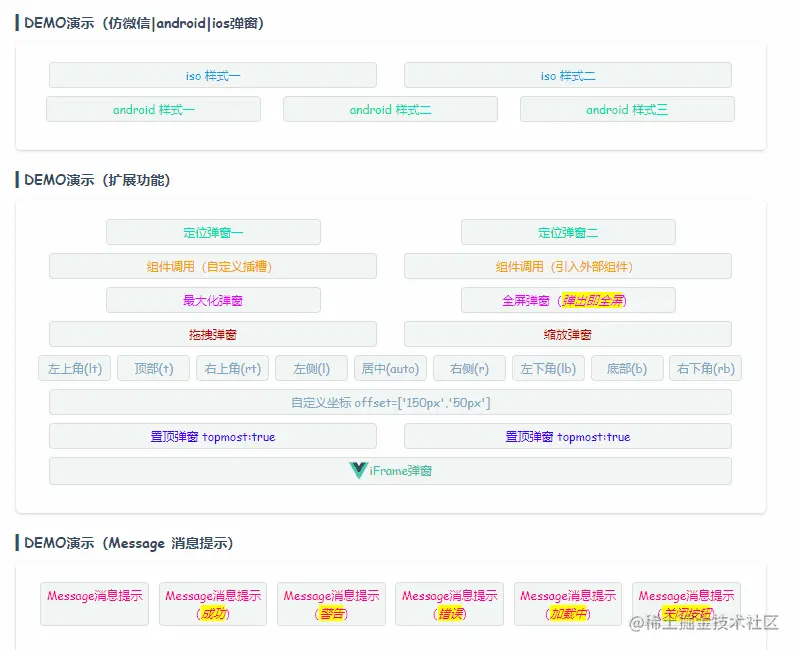Screen dimensions: 798x650
Task: Show Message消息提示 加载中 message
Action: (568, 604)
